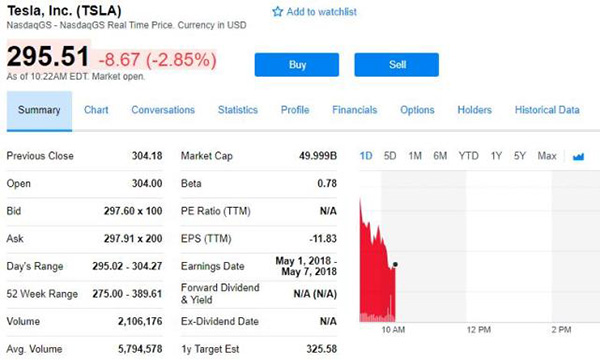Click the Add to watchlist link
This screenshot has width=600, height=364.
[321, 12]
